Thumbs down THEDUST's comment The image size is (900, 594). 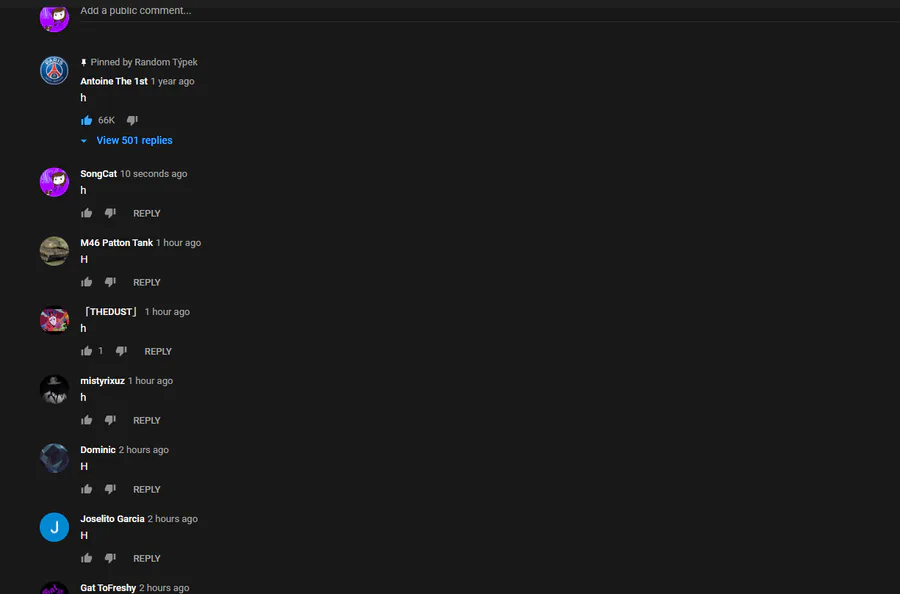pyautogui.click(x=121, y=351)
